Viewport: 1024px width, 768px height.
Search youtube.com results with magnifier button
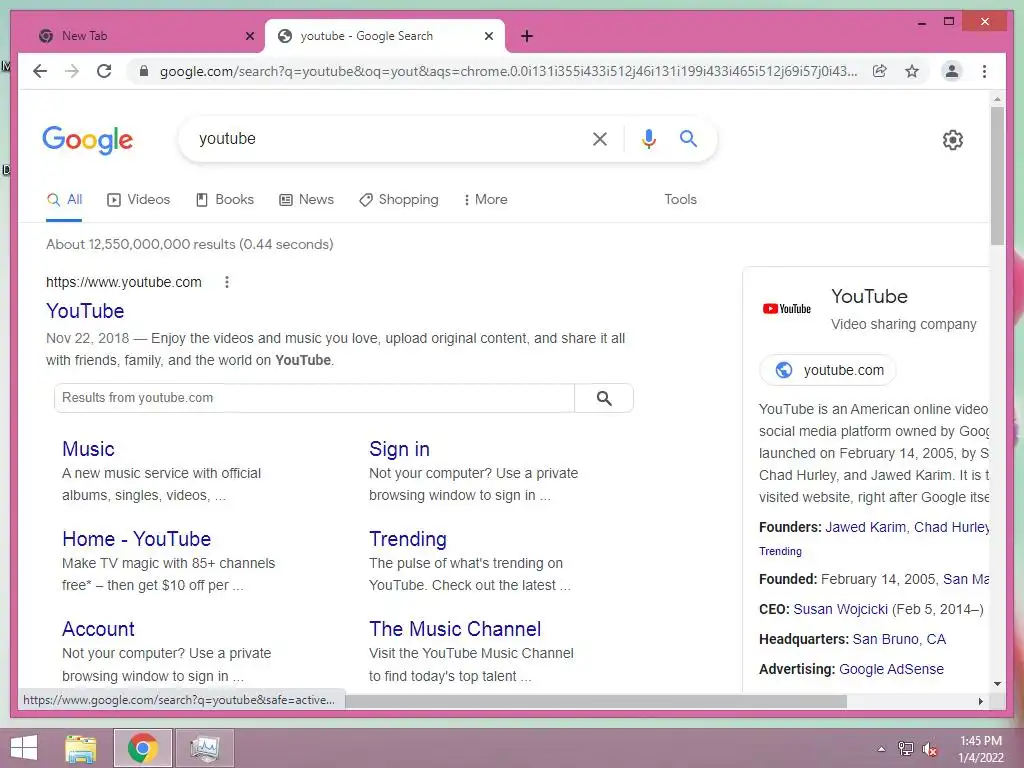604,398
